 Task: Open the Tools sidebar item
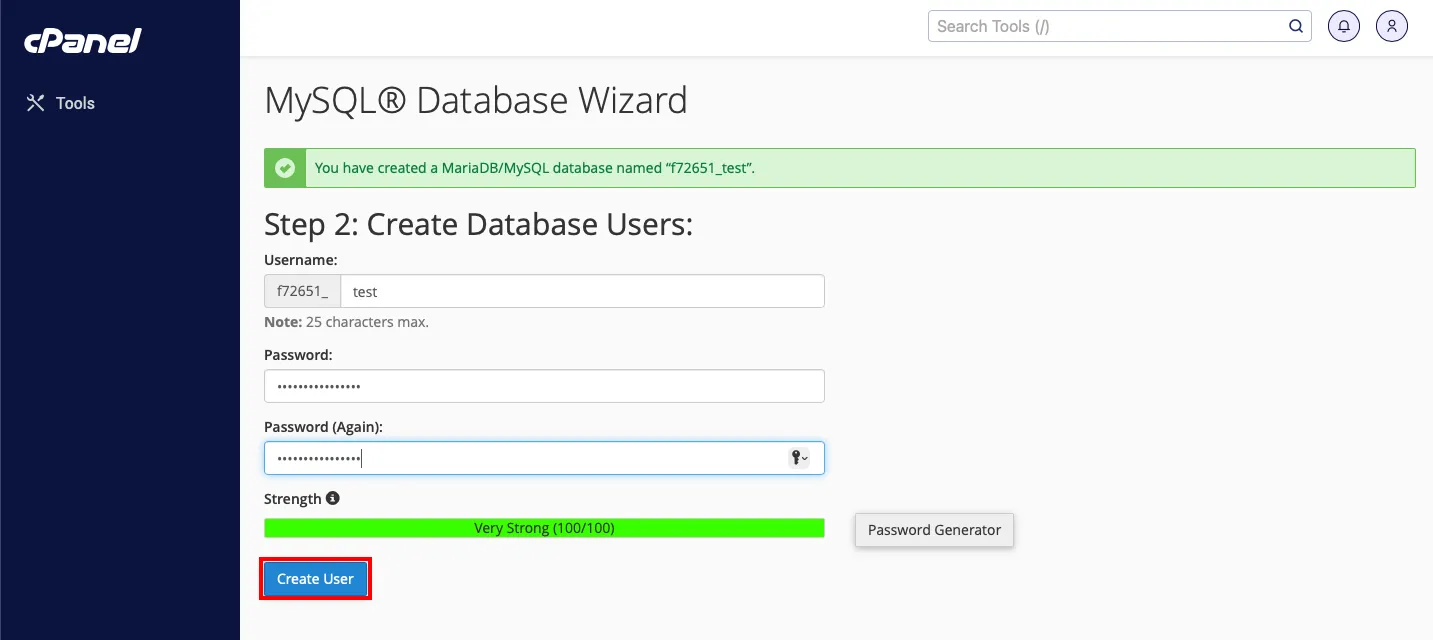(x=60, y=103)
